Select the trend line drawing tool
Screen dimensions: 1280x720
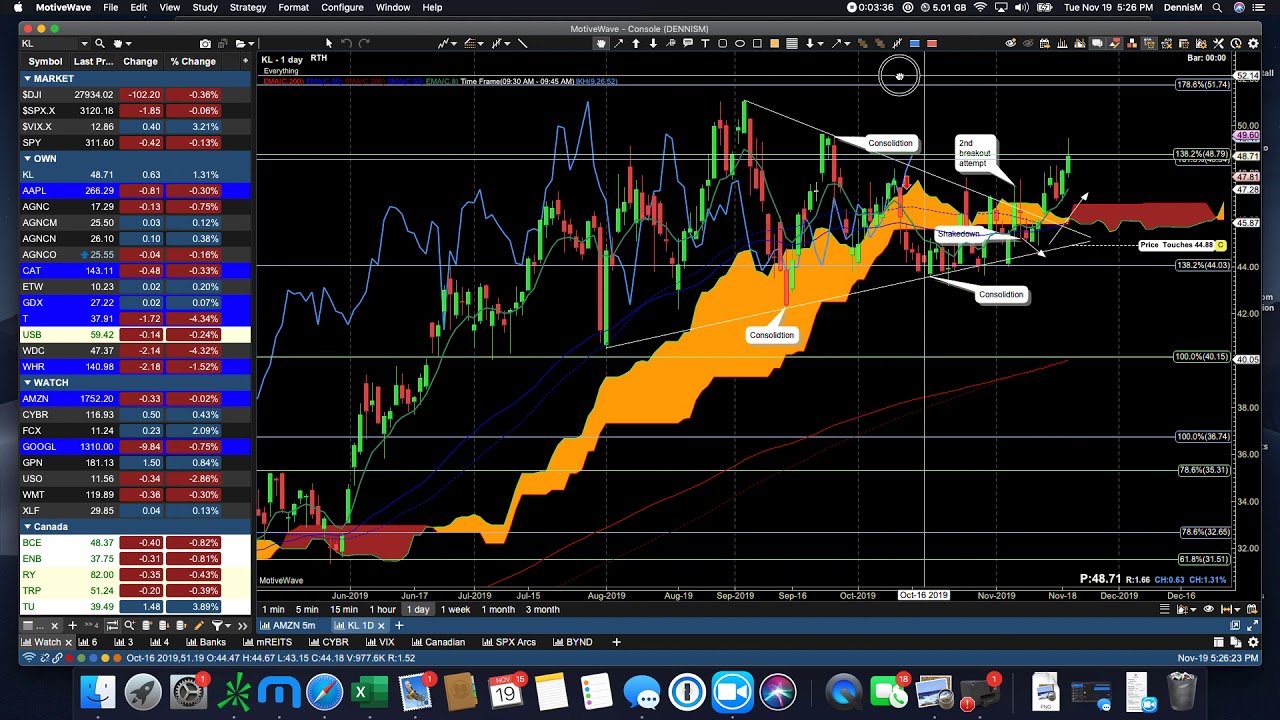[x=522, y=43]
